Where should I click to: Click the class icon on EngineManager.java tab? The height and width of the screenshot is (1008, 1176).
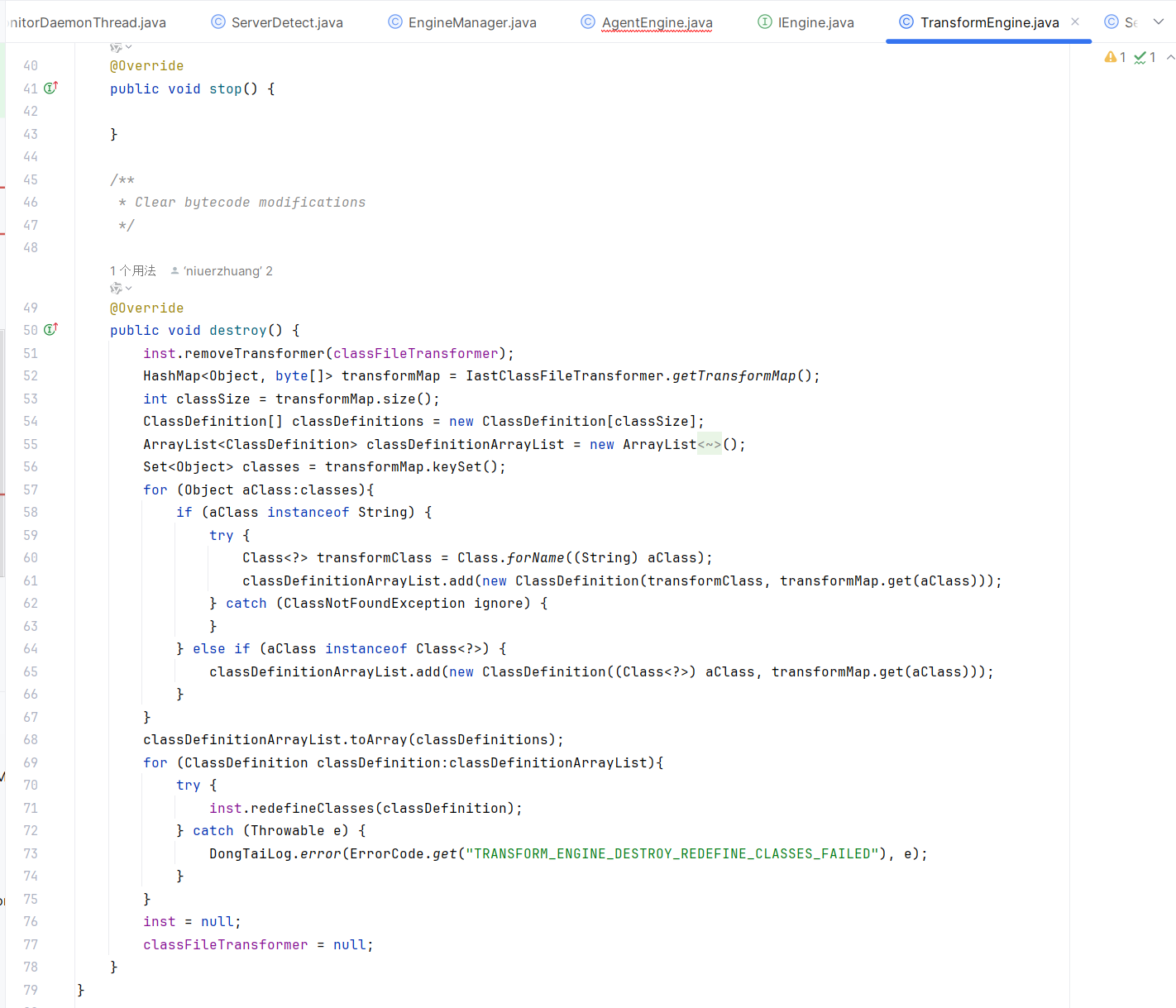click(x=395, y=22)
